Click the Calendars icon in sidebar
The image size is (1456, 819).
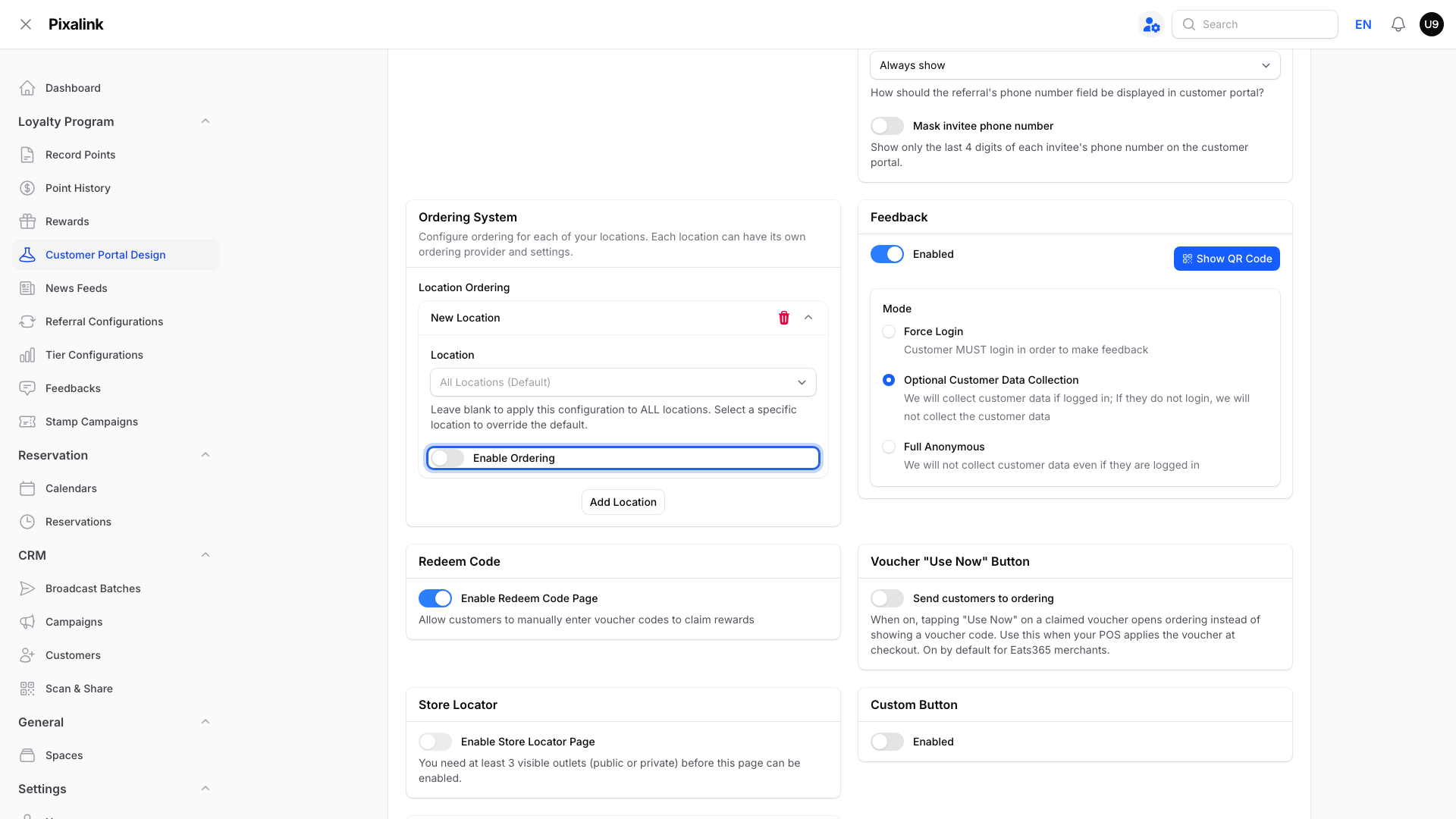(27, 488)
